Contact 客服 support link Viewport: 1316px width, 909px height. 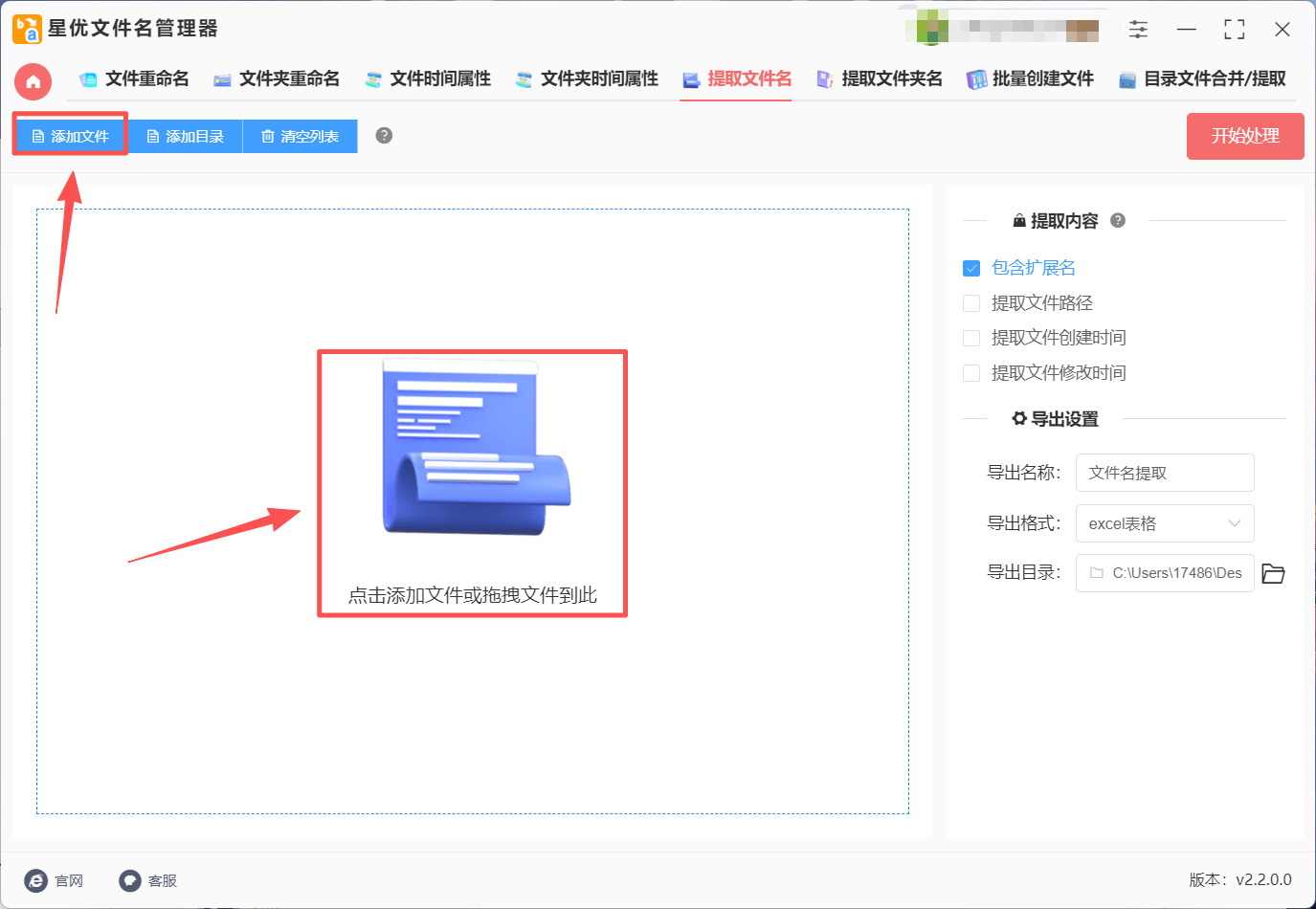click(x=148, y=880)
